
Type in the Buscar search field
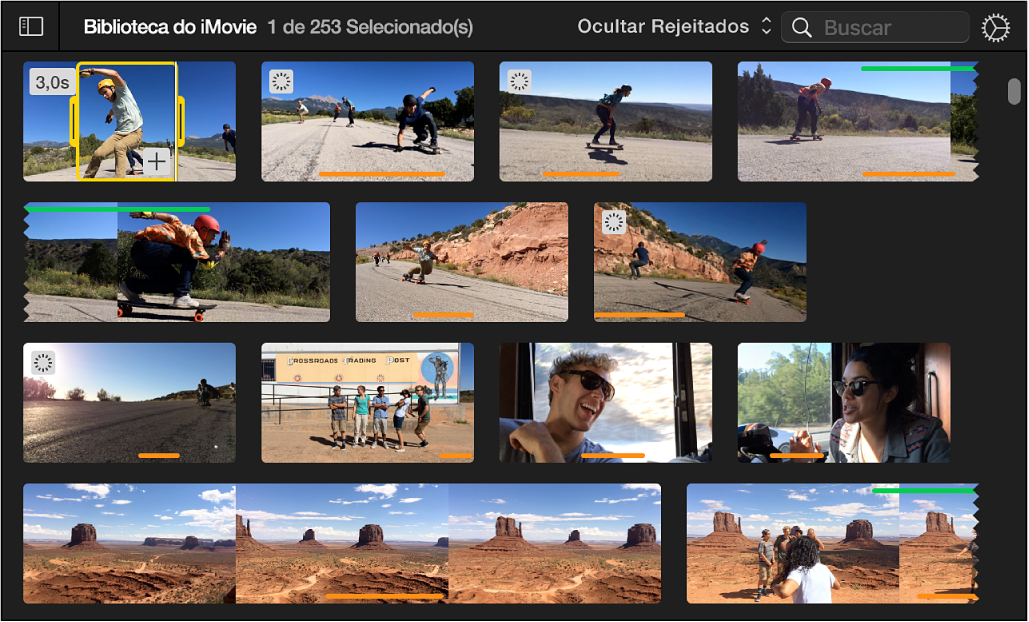point(890,28)
